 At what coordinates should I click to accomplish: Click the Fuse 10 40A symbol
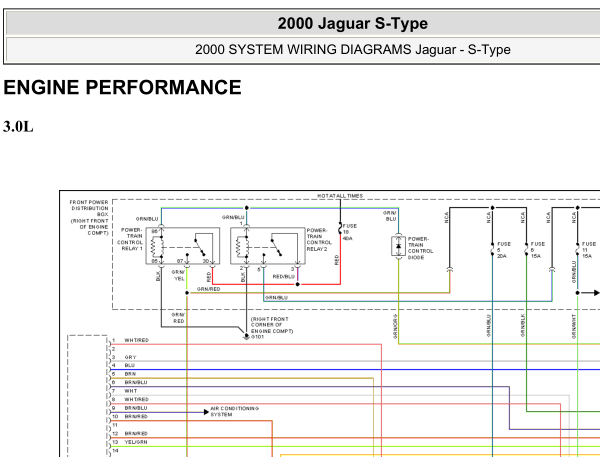pos(340,229)
